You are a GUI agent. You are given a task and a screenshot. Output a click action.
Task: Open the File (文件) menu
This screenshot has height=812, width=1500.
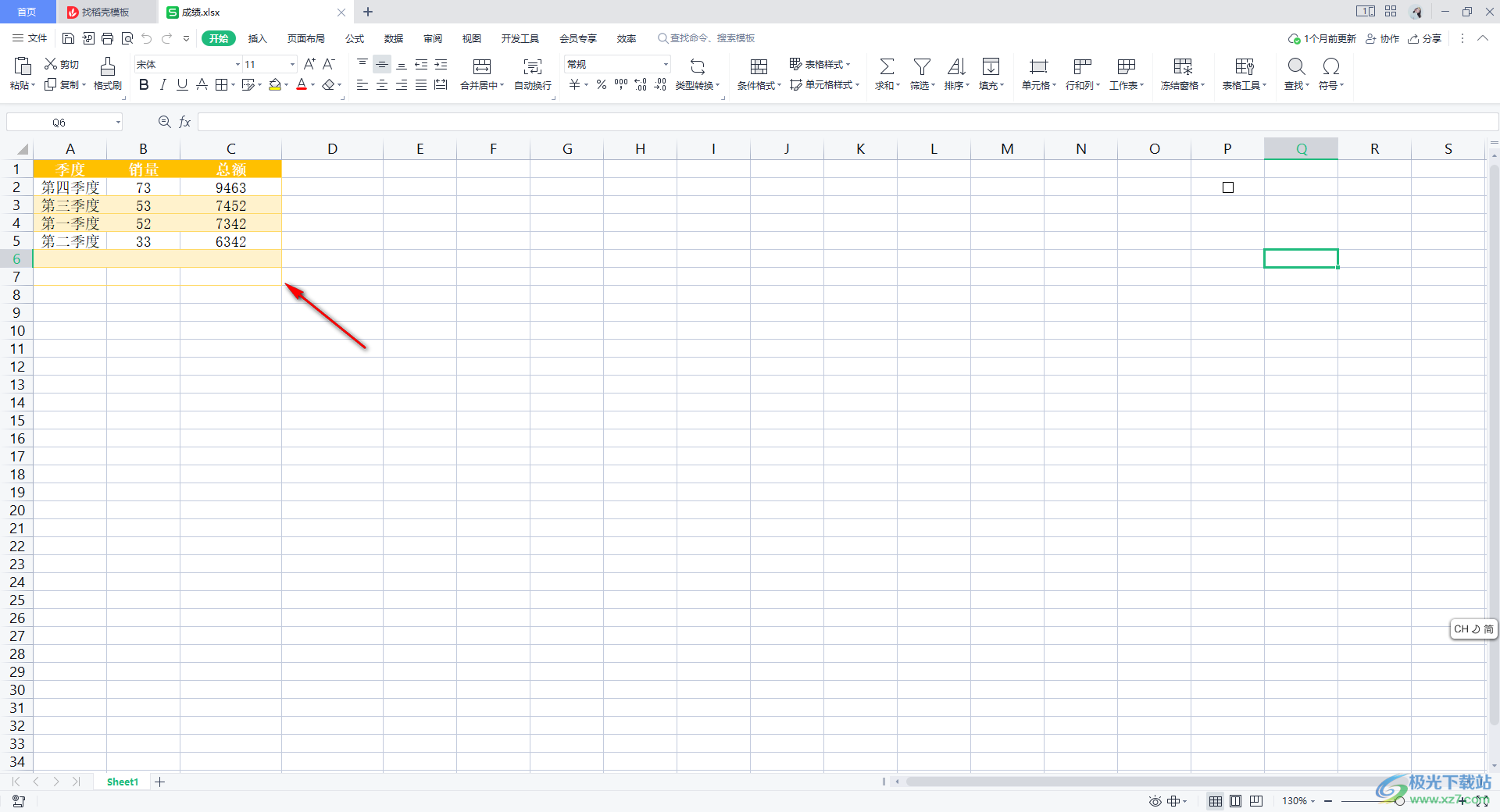(x=30, y=38)
